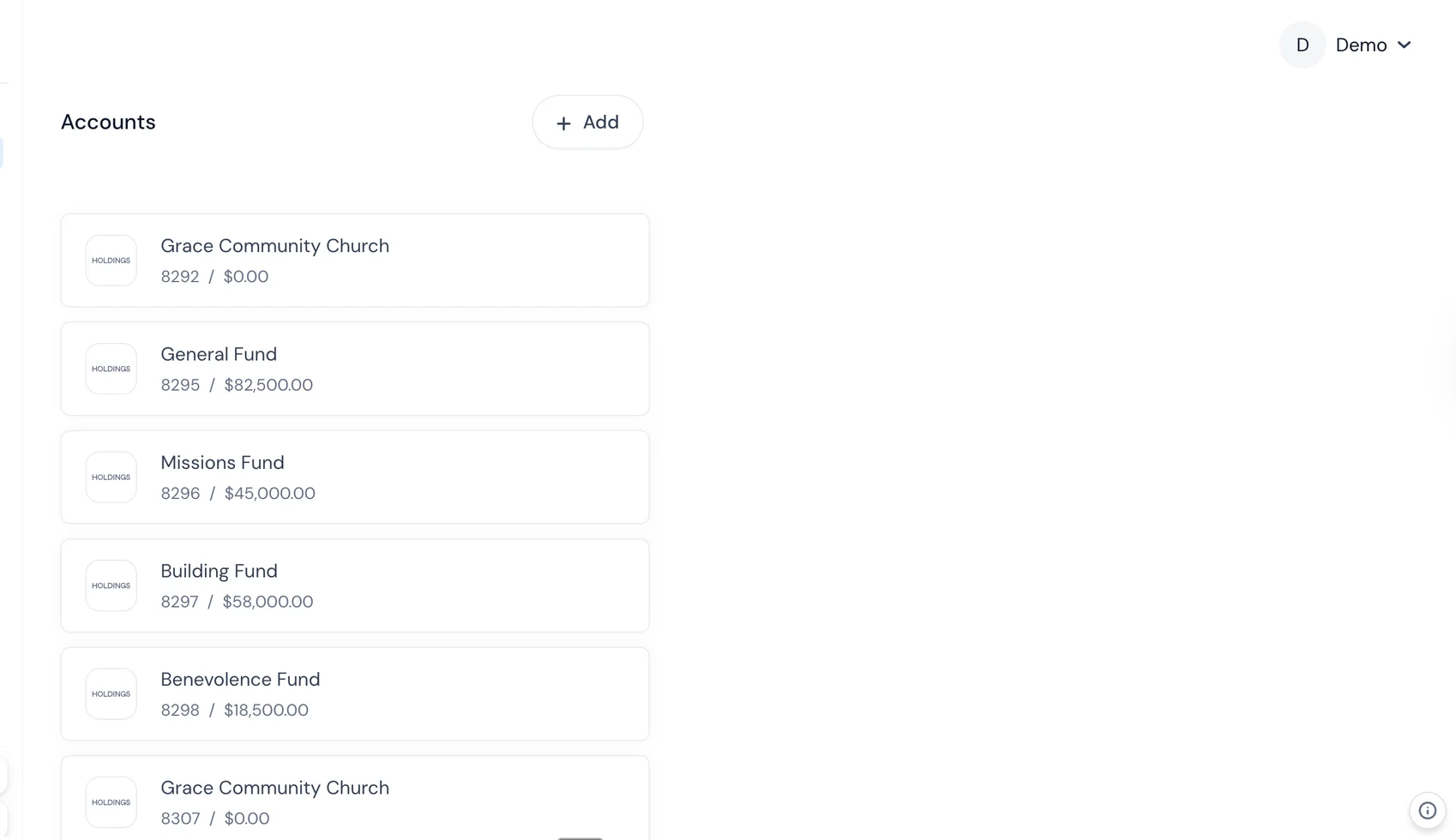This screenshot has height=840, width=1456.
Task: Click the Demo username label
Action: pyautogui.click(x=1361, y=45)
